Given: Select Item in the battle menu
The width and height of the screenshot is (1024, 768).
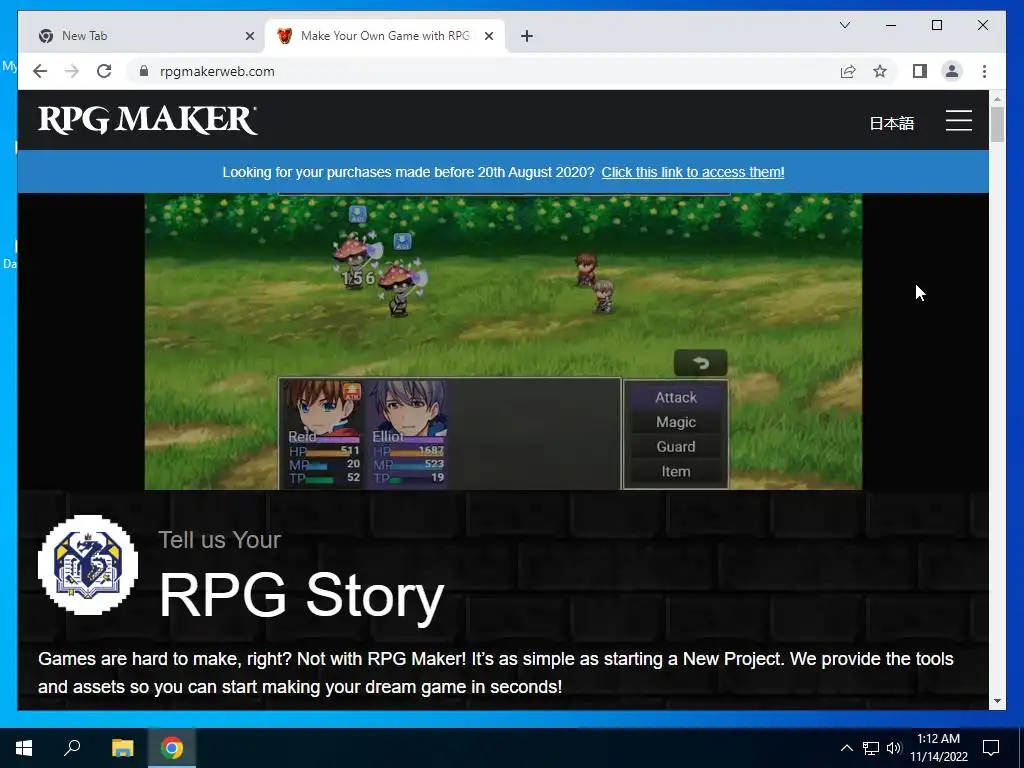Looking at the screenshot, I should 676,472.
